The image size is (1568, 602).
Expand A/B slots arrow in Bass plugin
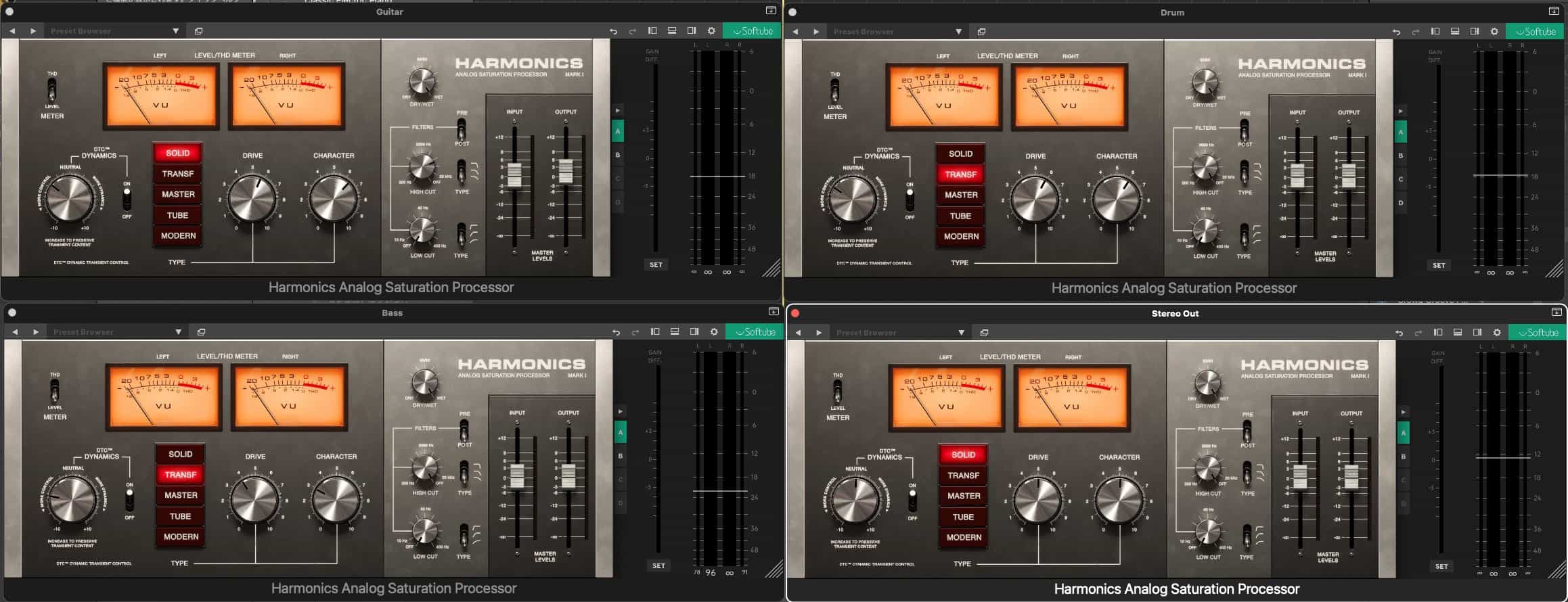coord(621,411)
